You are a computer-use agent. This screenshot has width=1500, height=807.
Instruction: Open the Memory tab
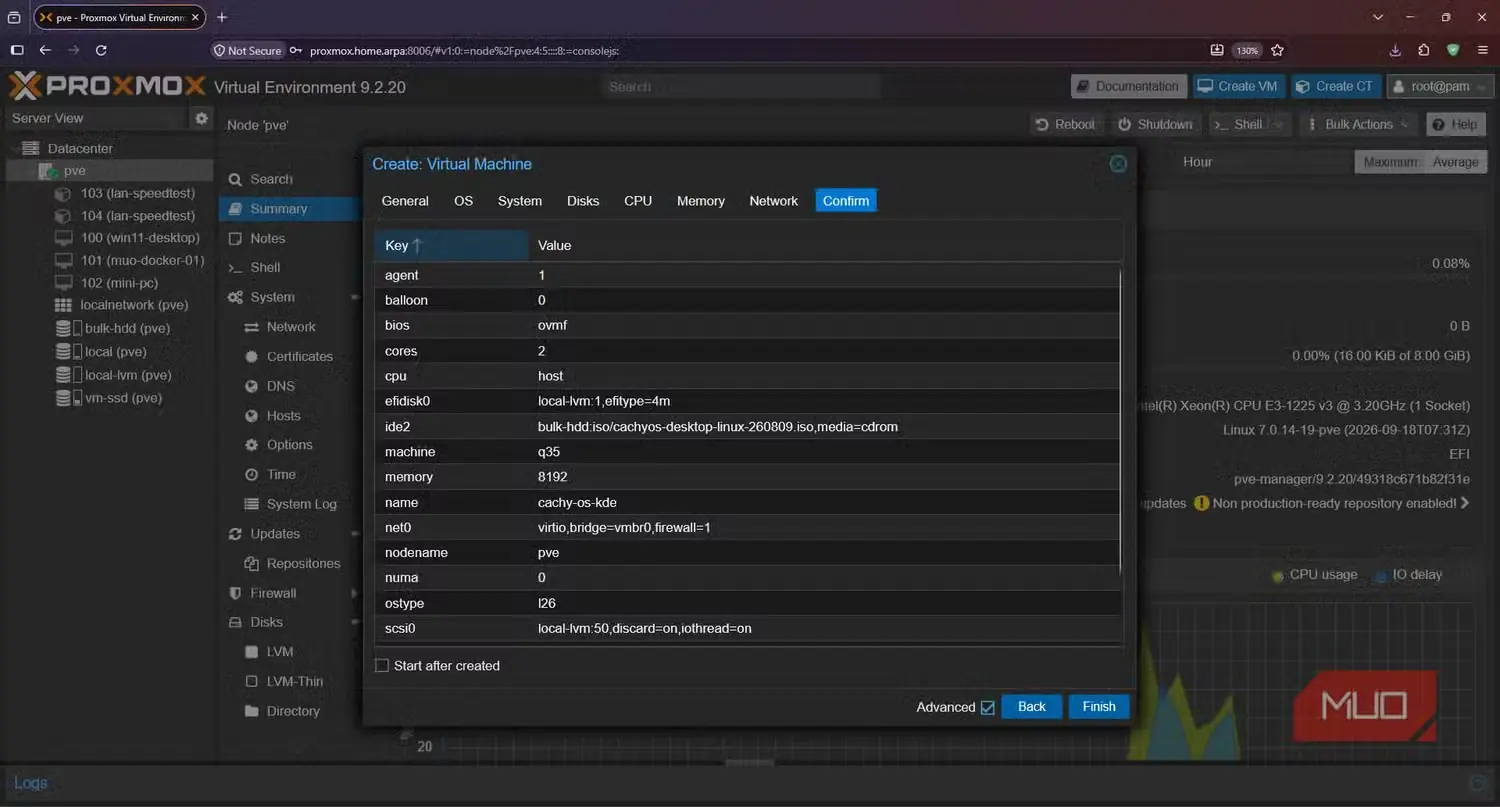point(701,201)
